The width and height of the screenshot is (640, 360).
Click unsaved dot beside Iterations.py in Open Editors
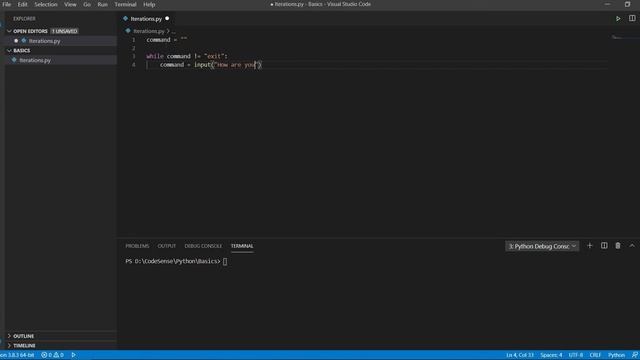point(16,41)
